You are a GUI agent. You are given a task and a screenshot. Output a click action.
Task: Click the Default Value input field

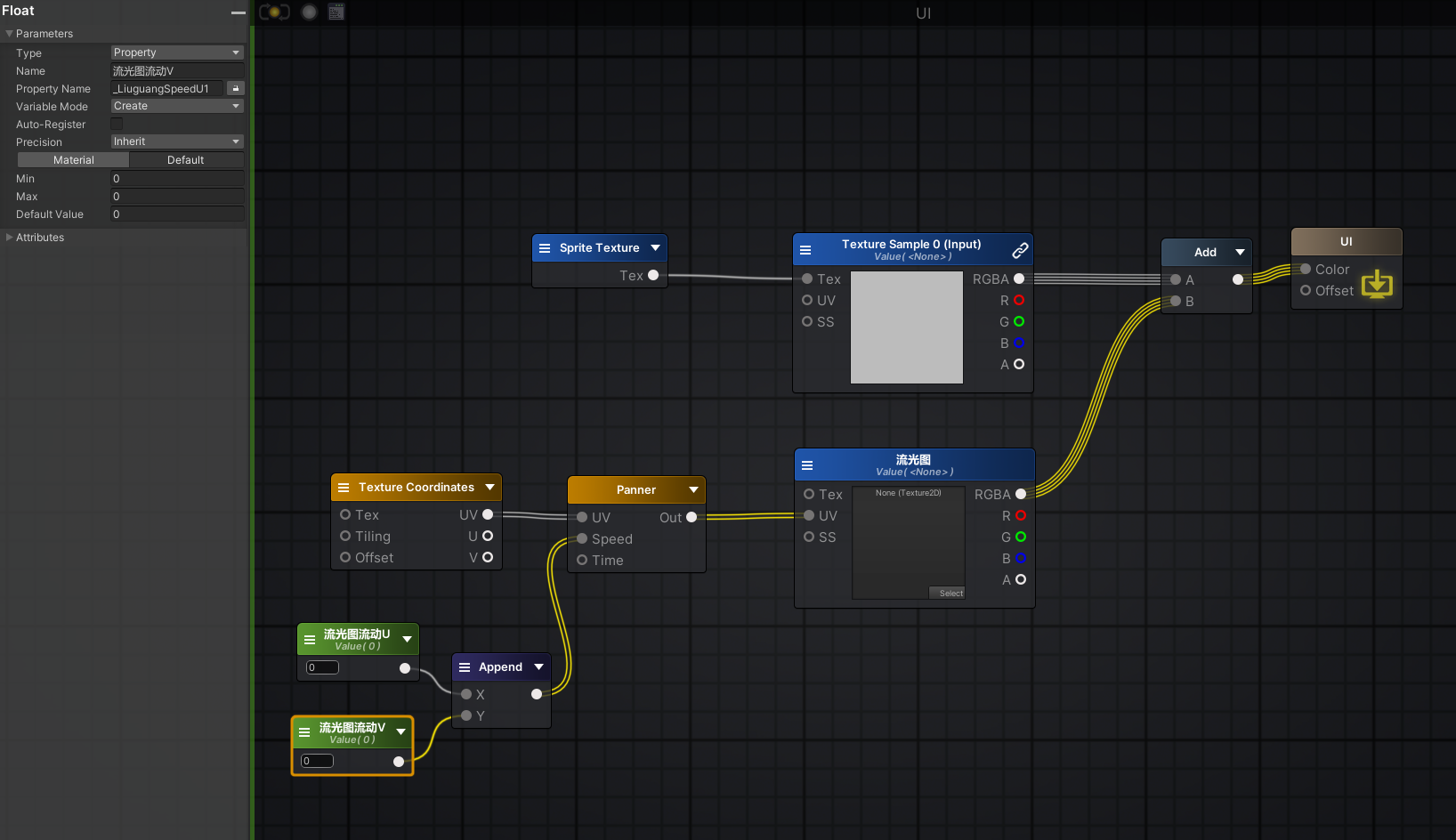click(x=177, y=214)
